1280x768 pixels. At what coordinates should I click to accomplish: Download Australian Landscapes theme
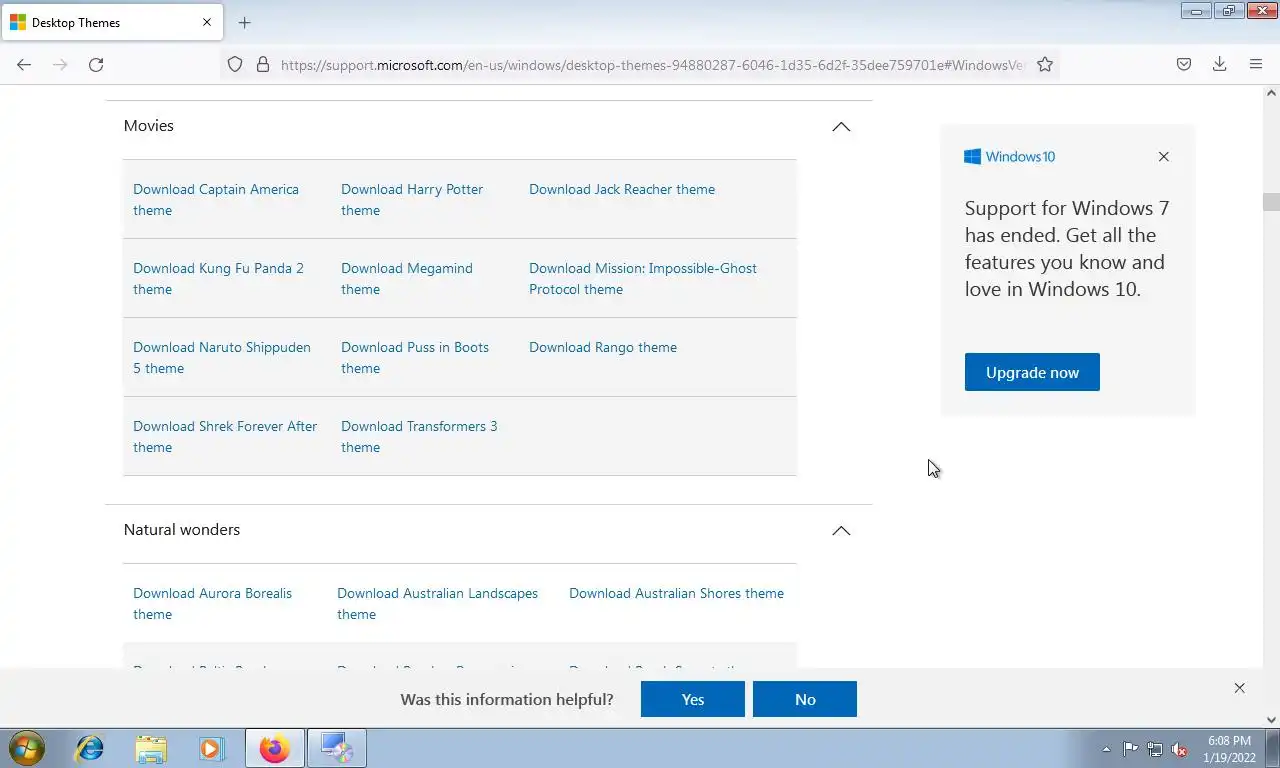[x=437, y=603]
